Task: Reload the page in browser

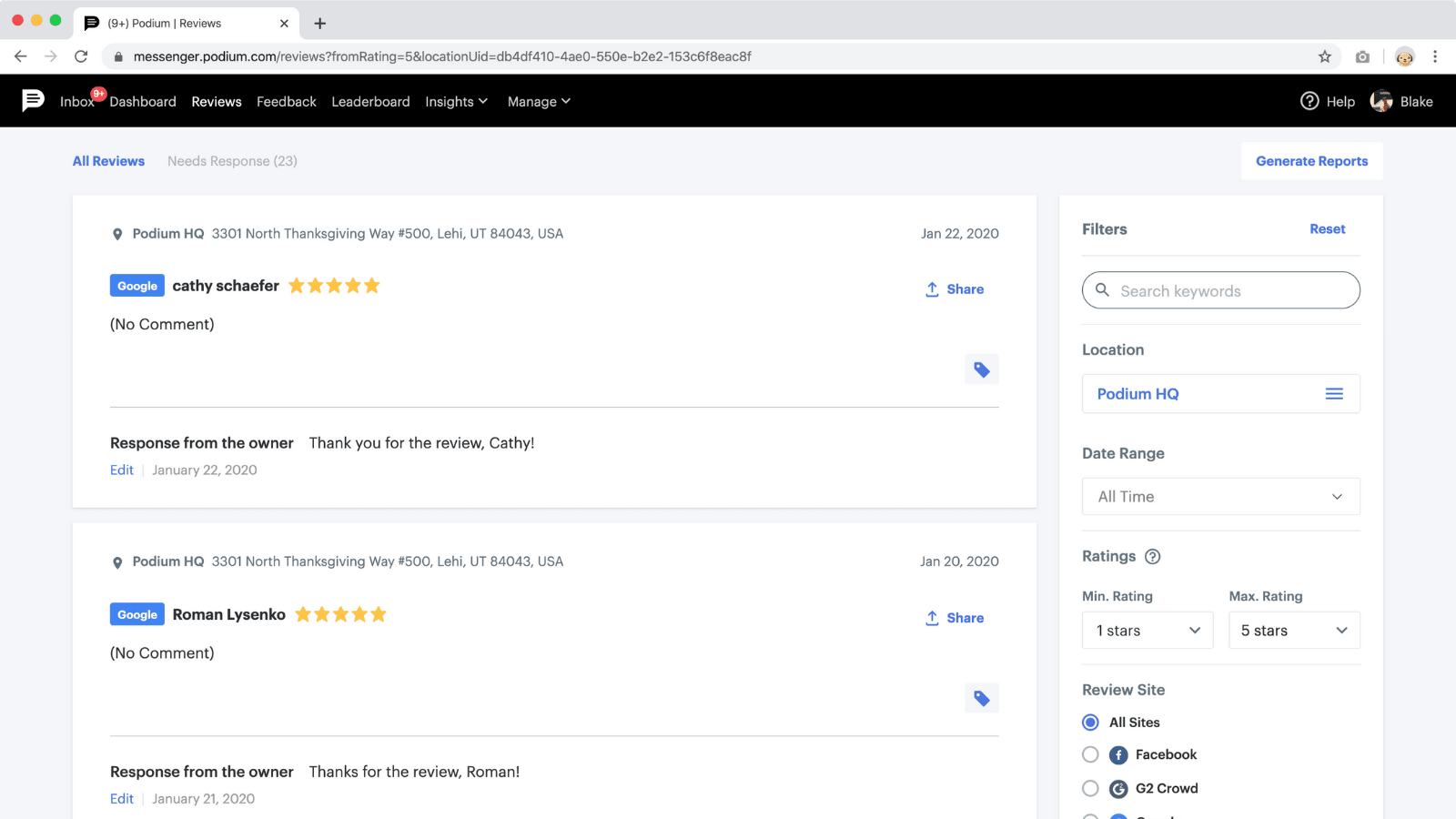Action: (81, 56)
